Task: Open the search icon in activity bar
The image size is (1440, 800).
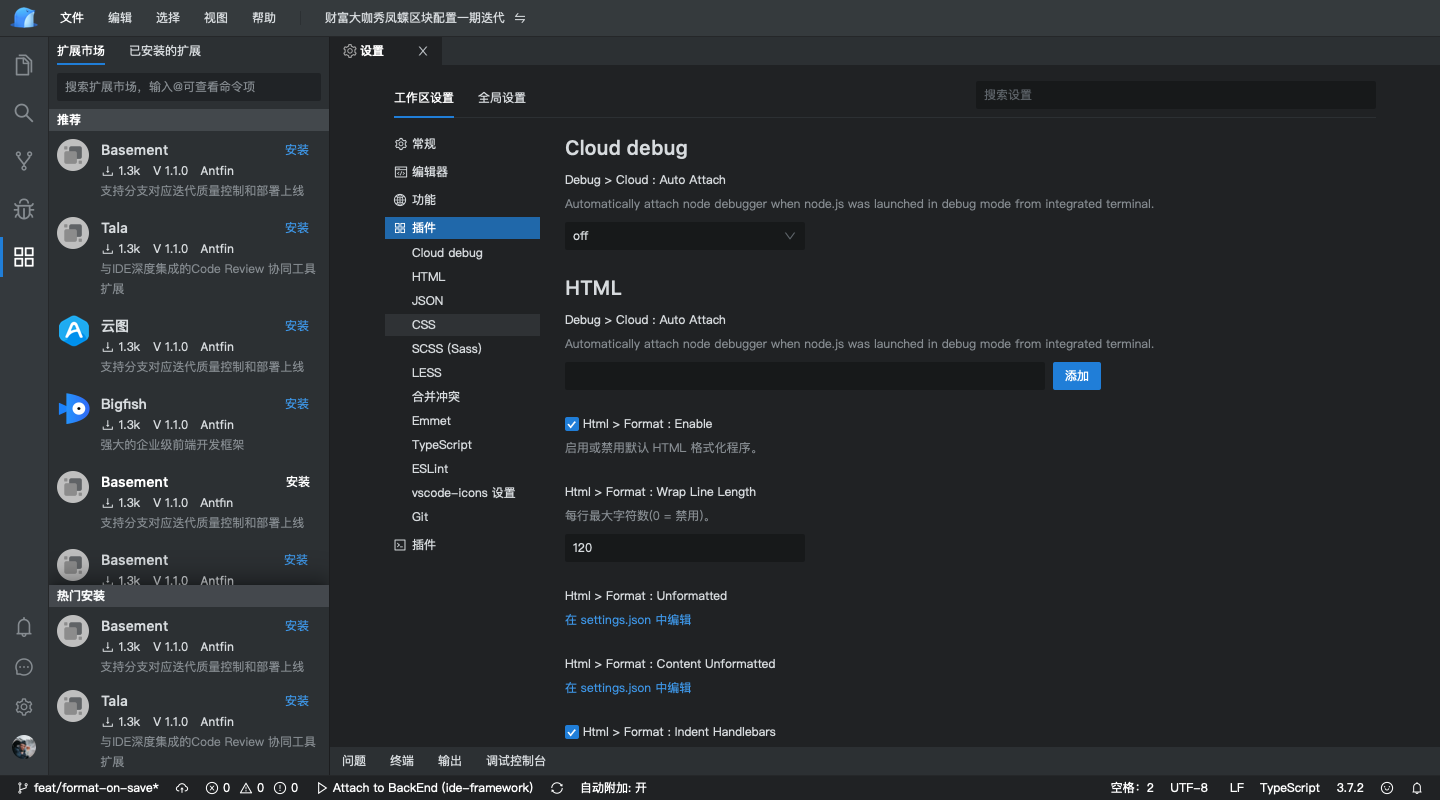Action: pyautogui.click(x=24, y=113)
